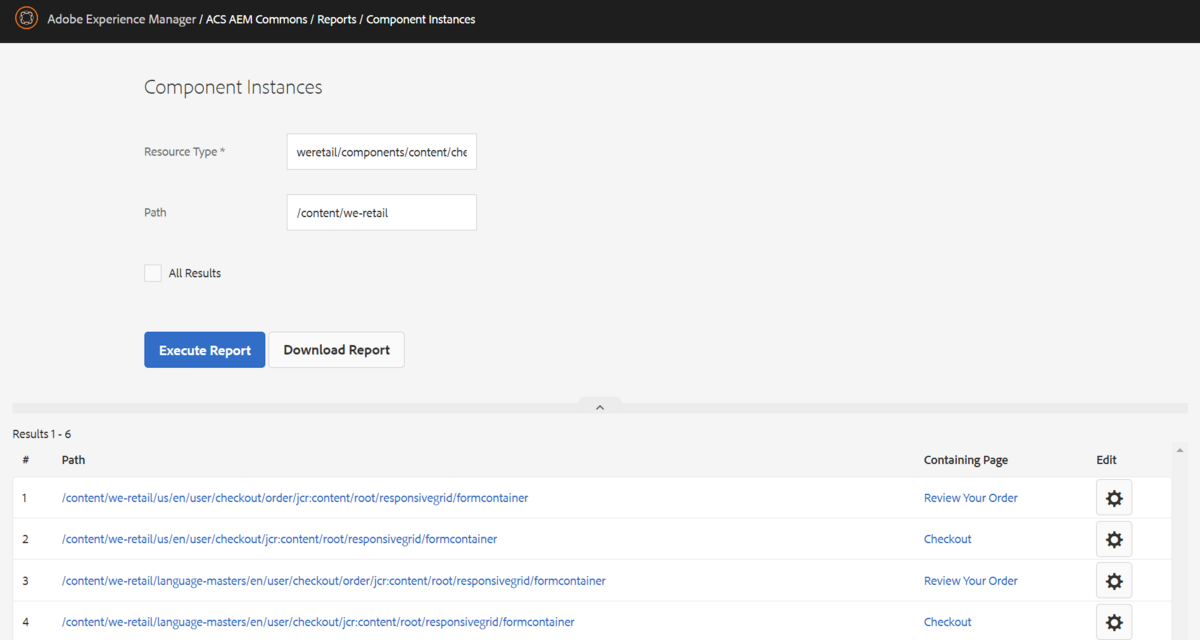Click the Execute Report button
The image size is (1200, 640).
coord(205,350)
